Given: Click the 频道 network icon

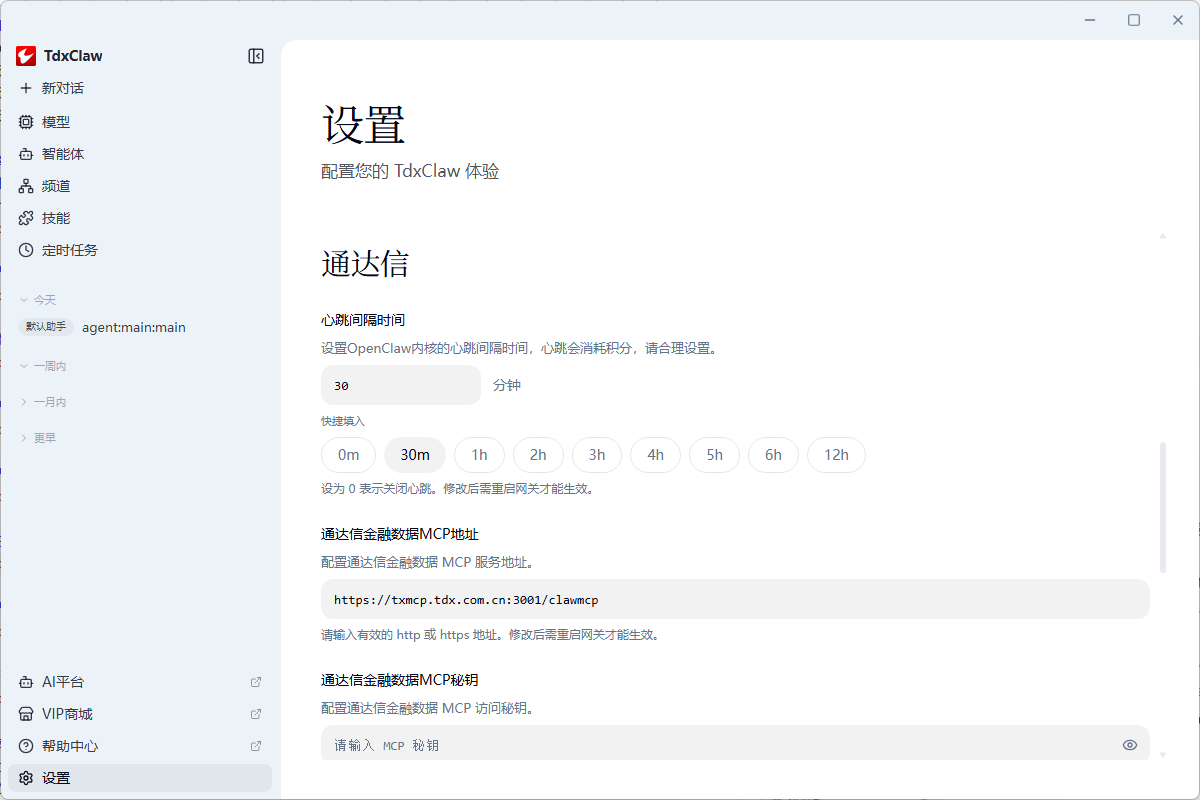Looking at the screenshot, I should (26, 186).
